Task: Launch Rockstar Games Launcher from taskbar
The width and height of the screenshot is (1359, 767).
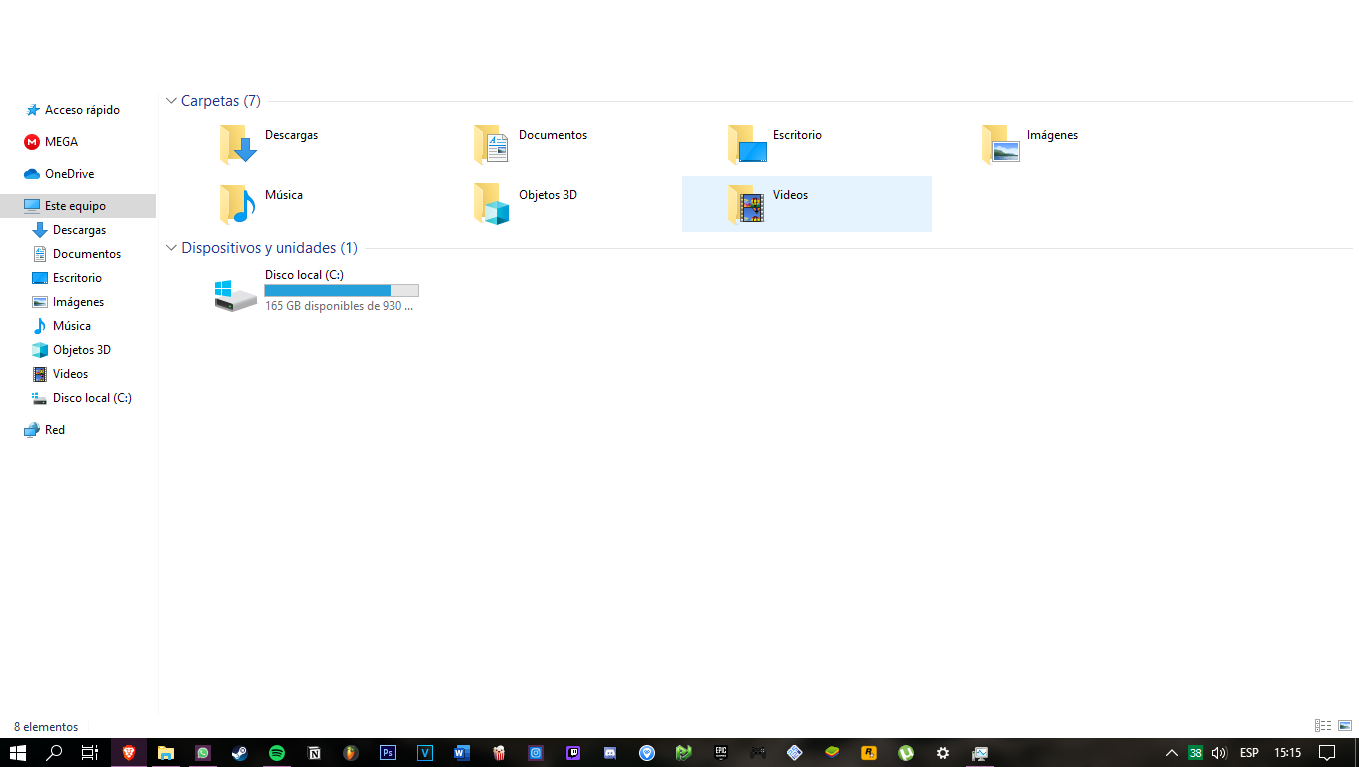Action: click(x=869, y=752)
